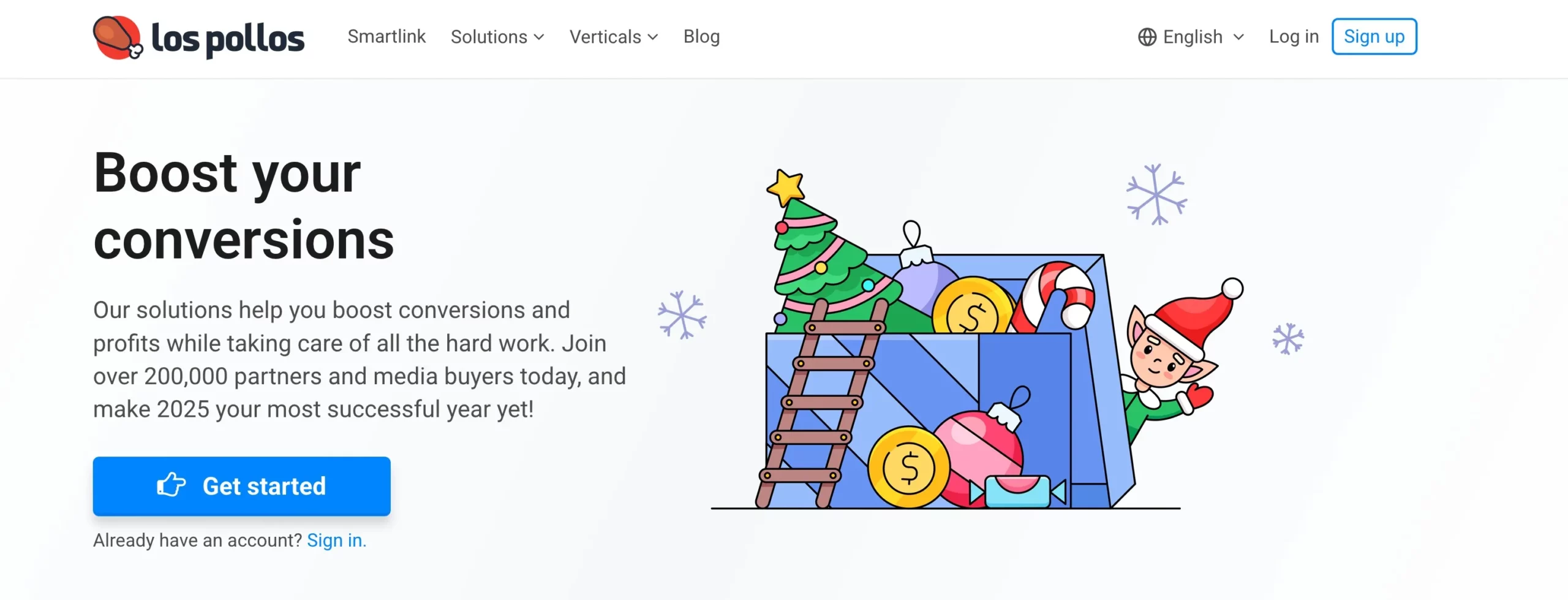Click the wooden ladder illustration
The image size is (1568, 600).
(x=820, y=404)
